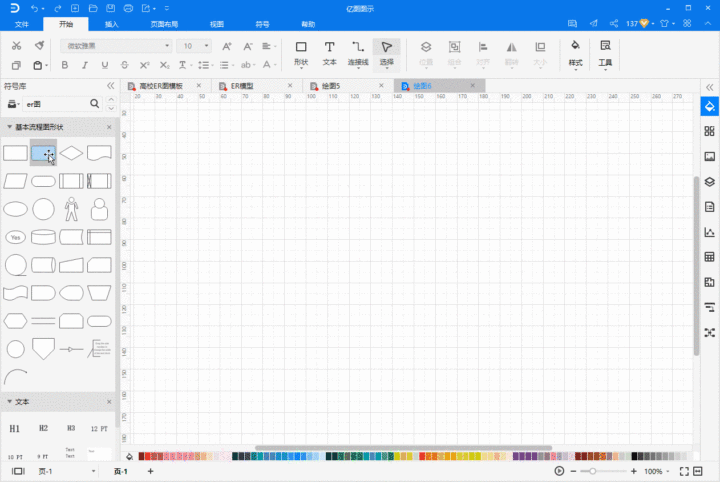Select the Text tool

click(x=329, y=54)
